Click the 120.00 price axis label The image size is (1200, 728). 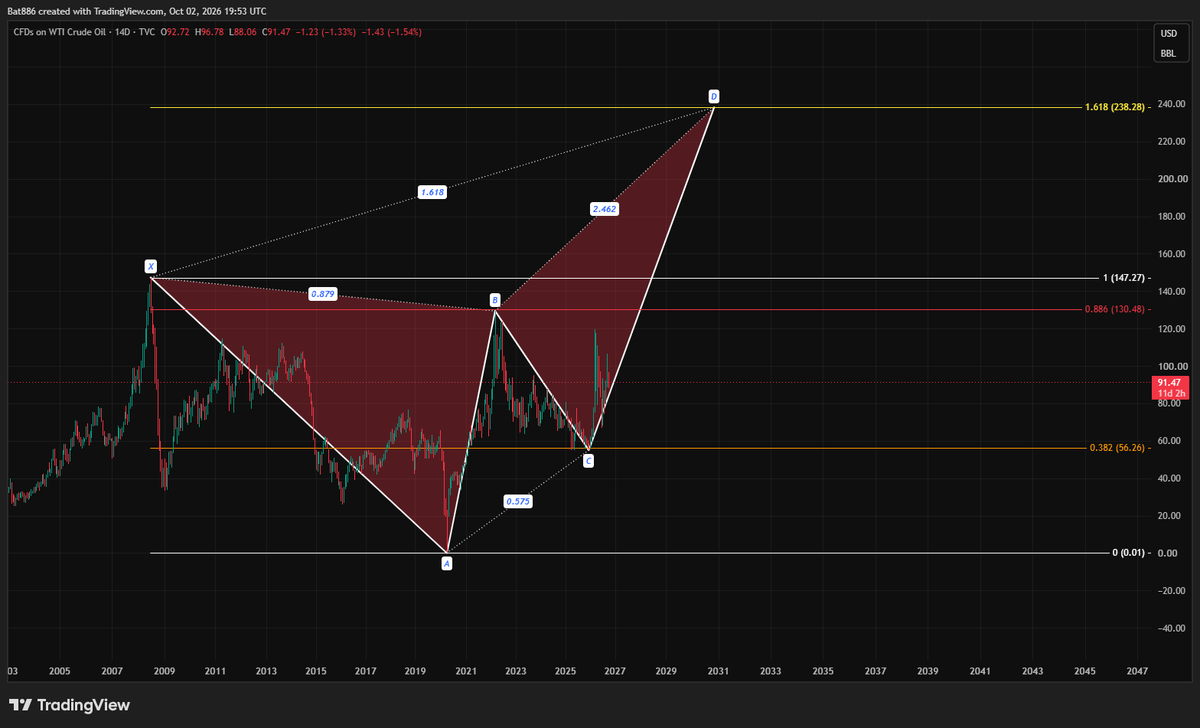point(1172,329)
